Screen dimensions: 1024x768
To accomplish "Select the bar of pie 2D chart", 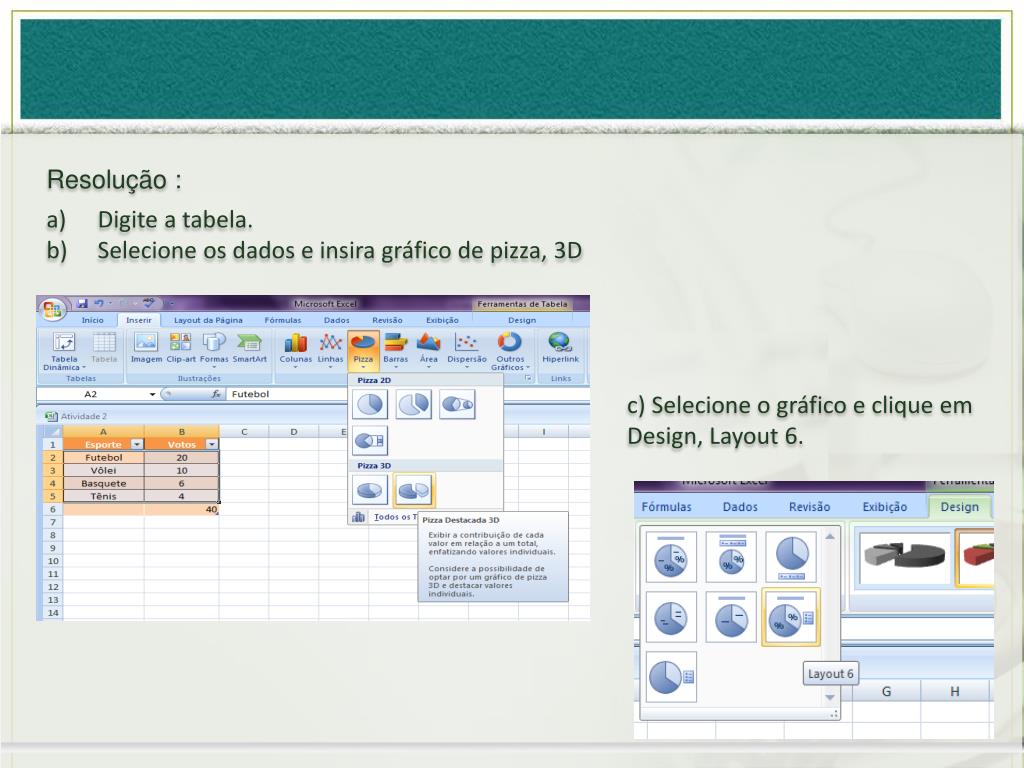I will (x=370, y=441).
